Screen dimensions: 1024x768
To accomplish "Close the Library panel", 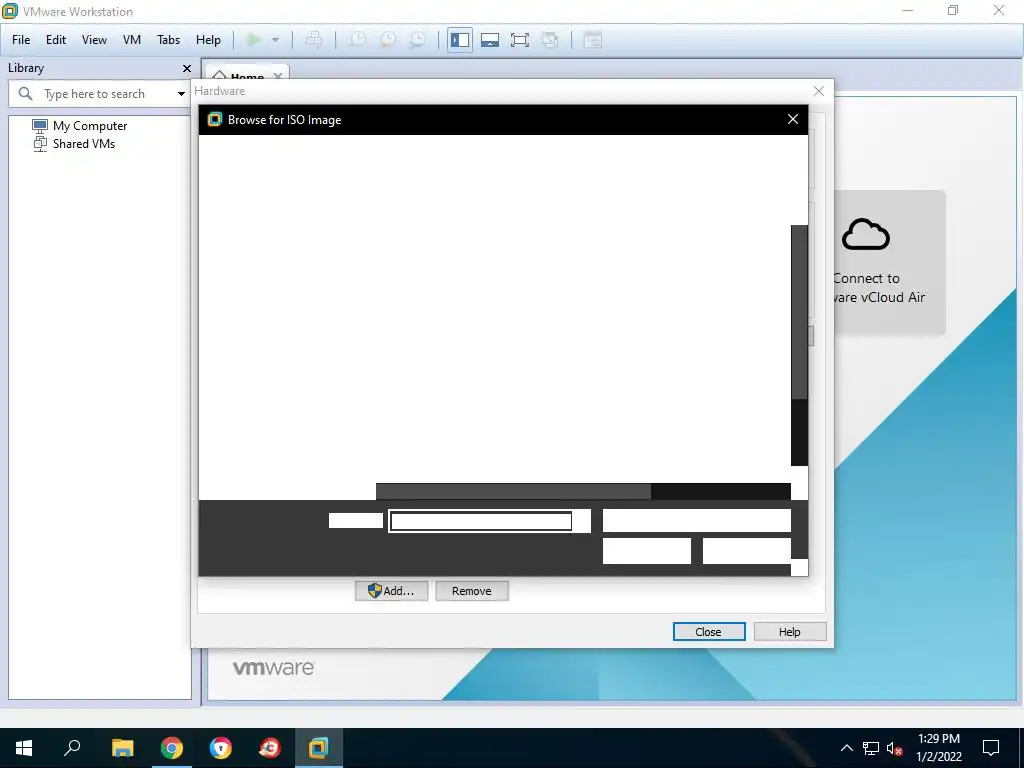I will tap(187, 68).
